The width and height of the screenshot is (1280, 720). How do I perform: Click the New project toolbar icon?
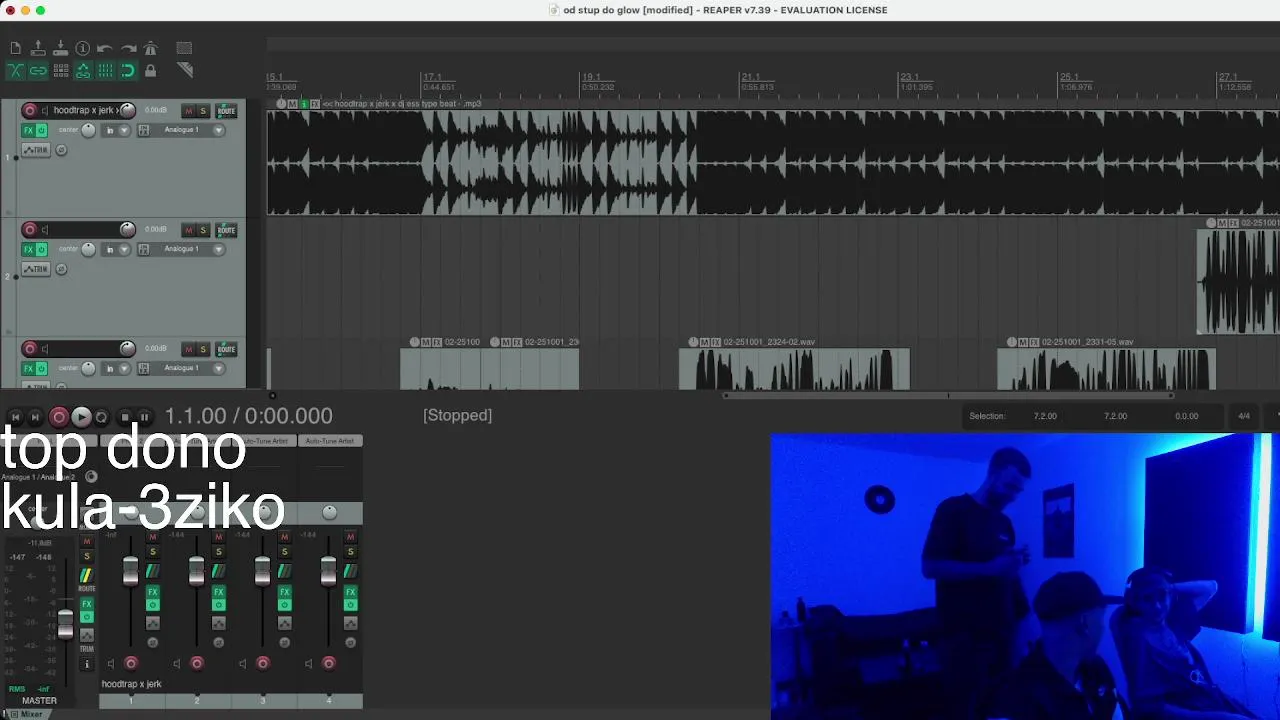coord(15,48)
